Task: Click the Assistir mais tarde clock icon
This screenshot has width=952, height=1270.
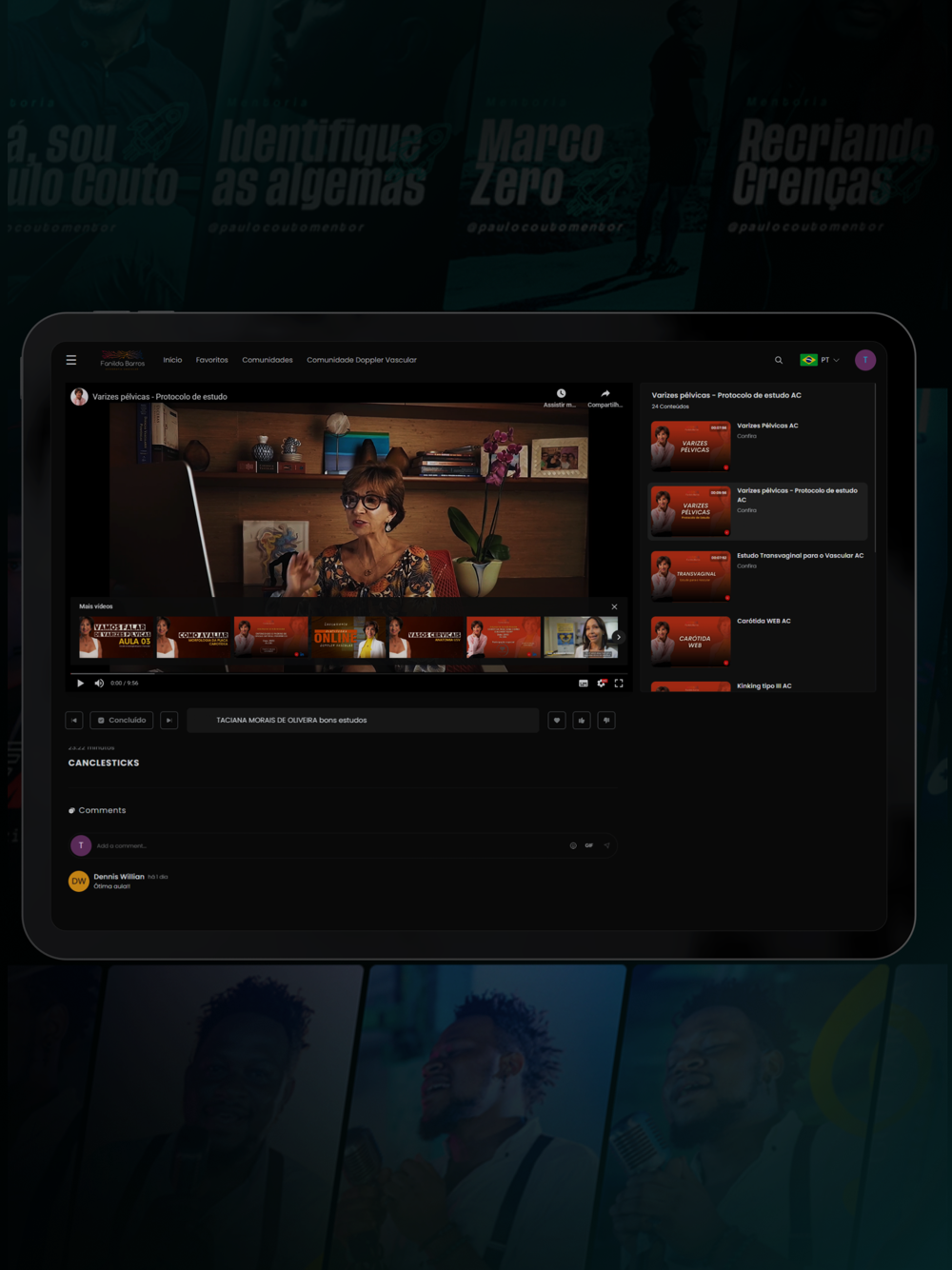Action: click(x=561, y=393)
